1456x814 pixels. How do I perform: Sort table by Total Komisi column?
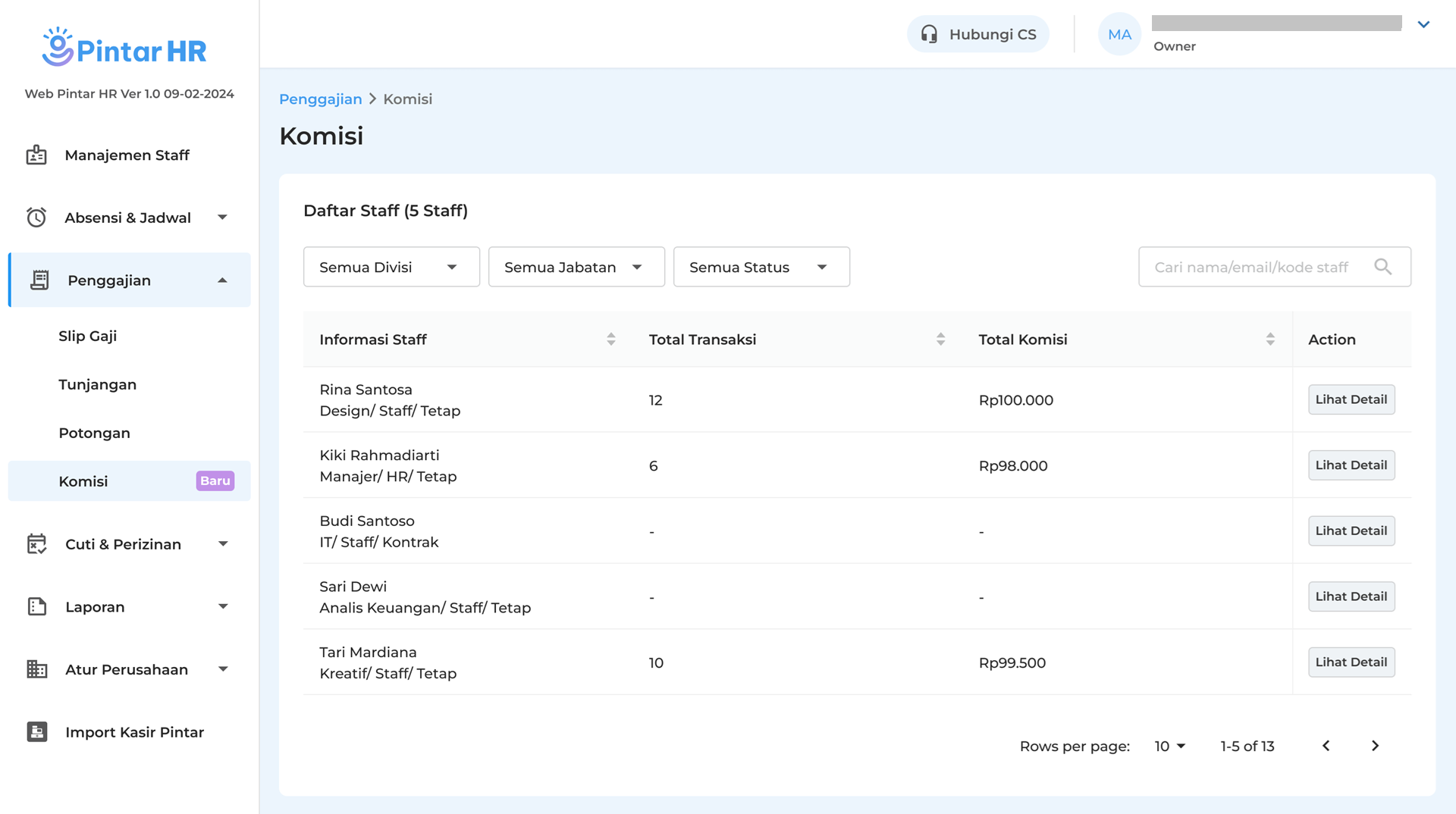pos(1269,340)
